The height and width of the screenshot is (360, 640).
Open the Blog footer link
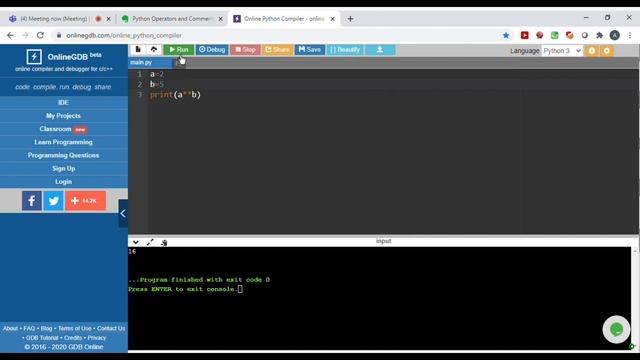(47, 328)
